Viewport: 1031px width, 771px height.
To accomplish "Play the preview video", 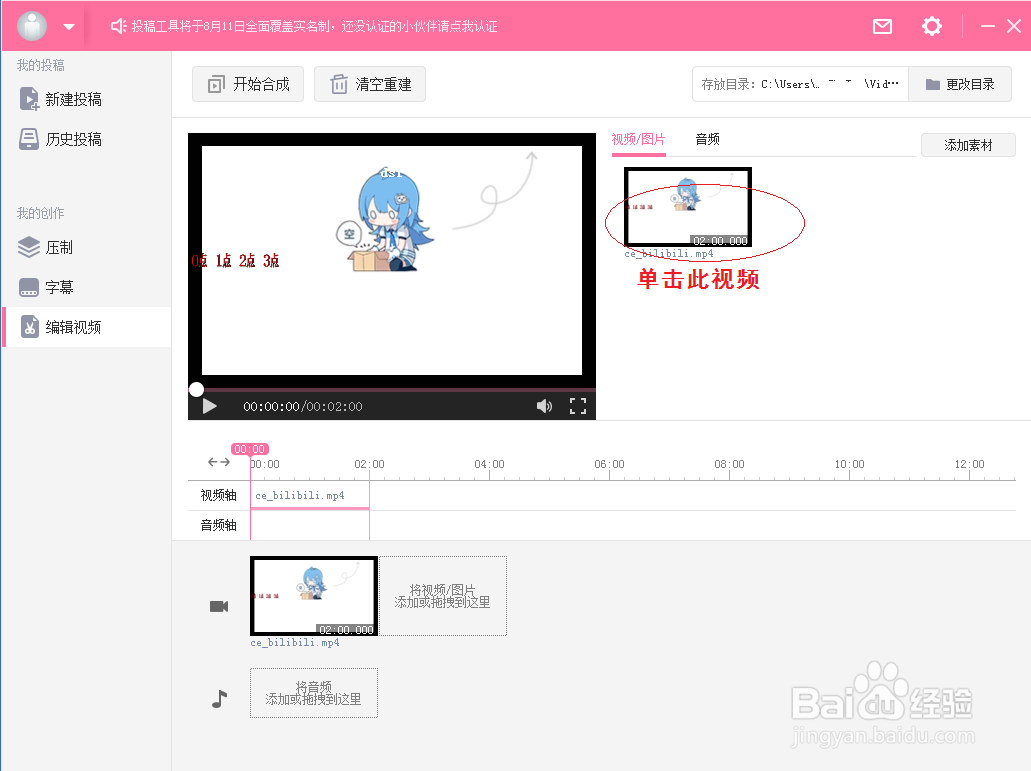I will pos(210,406).
